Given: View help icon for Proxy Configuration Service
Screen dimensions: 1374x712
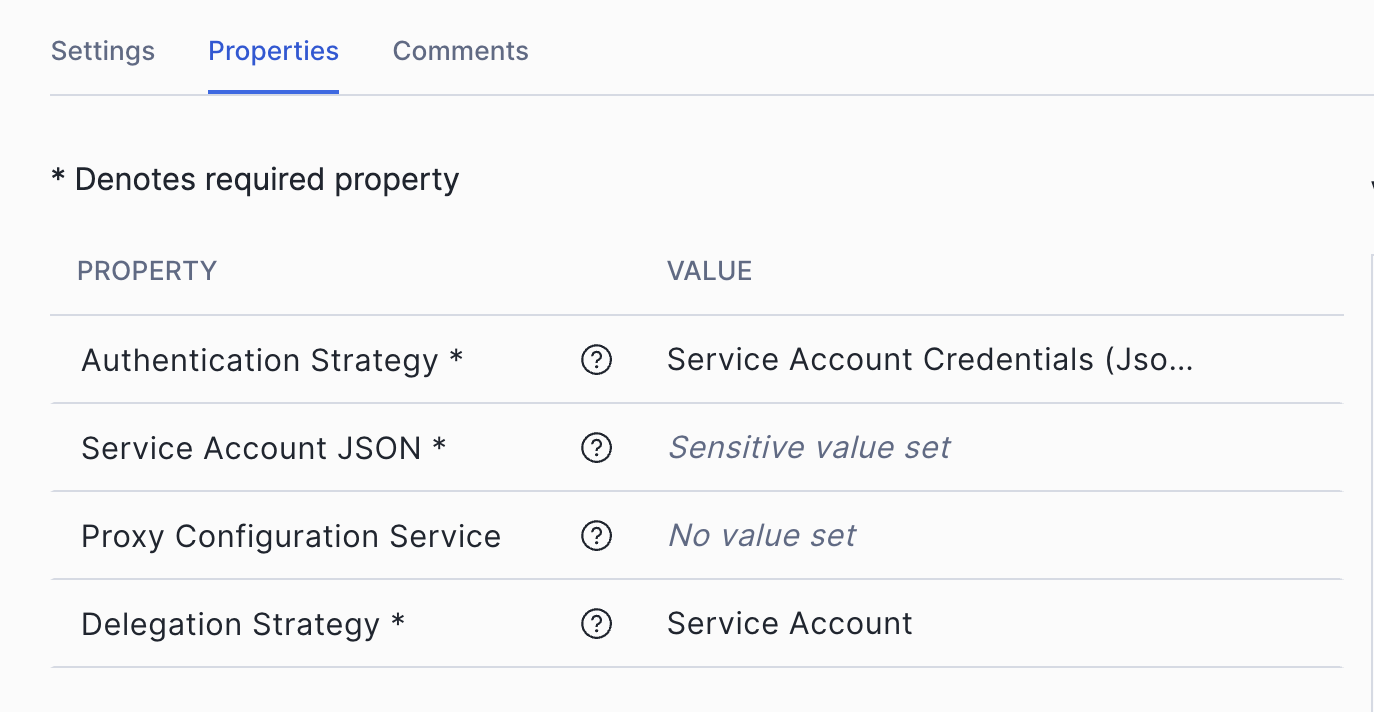Looking at the screenshot, I should point(596,536).
